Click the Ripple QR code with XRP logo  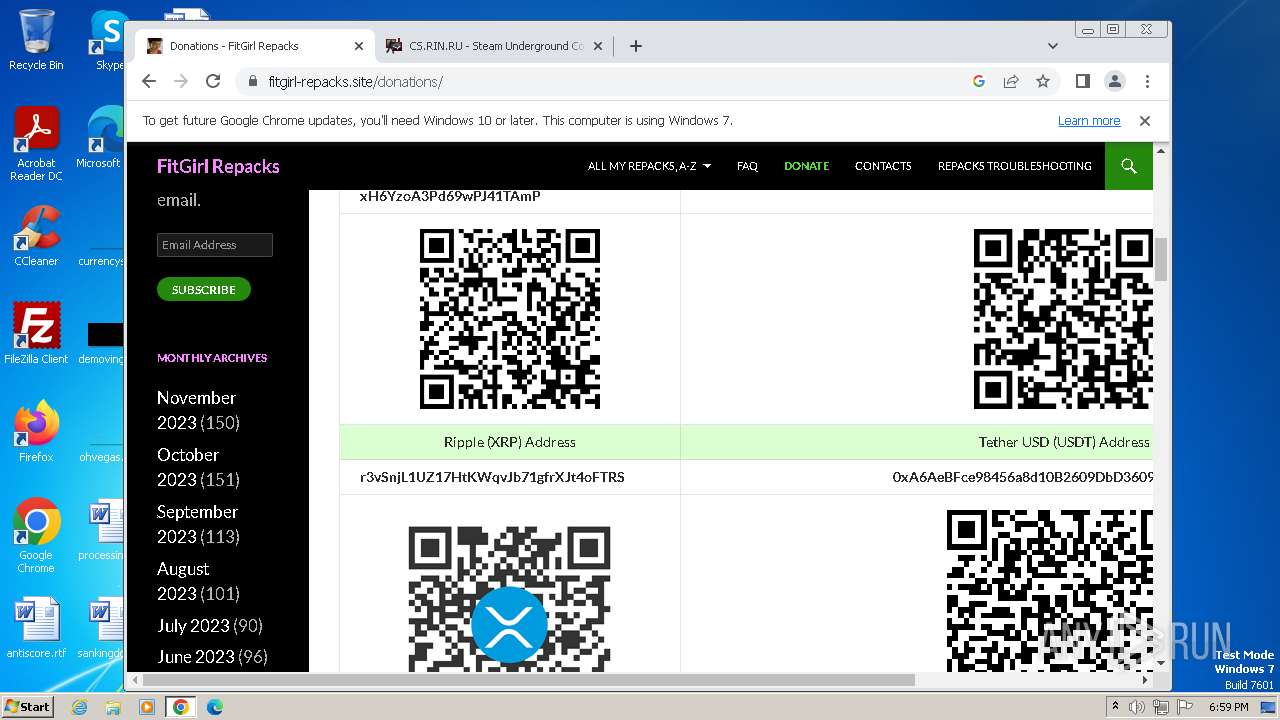pos(510,598)
